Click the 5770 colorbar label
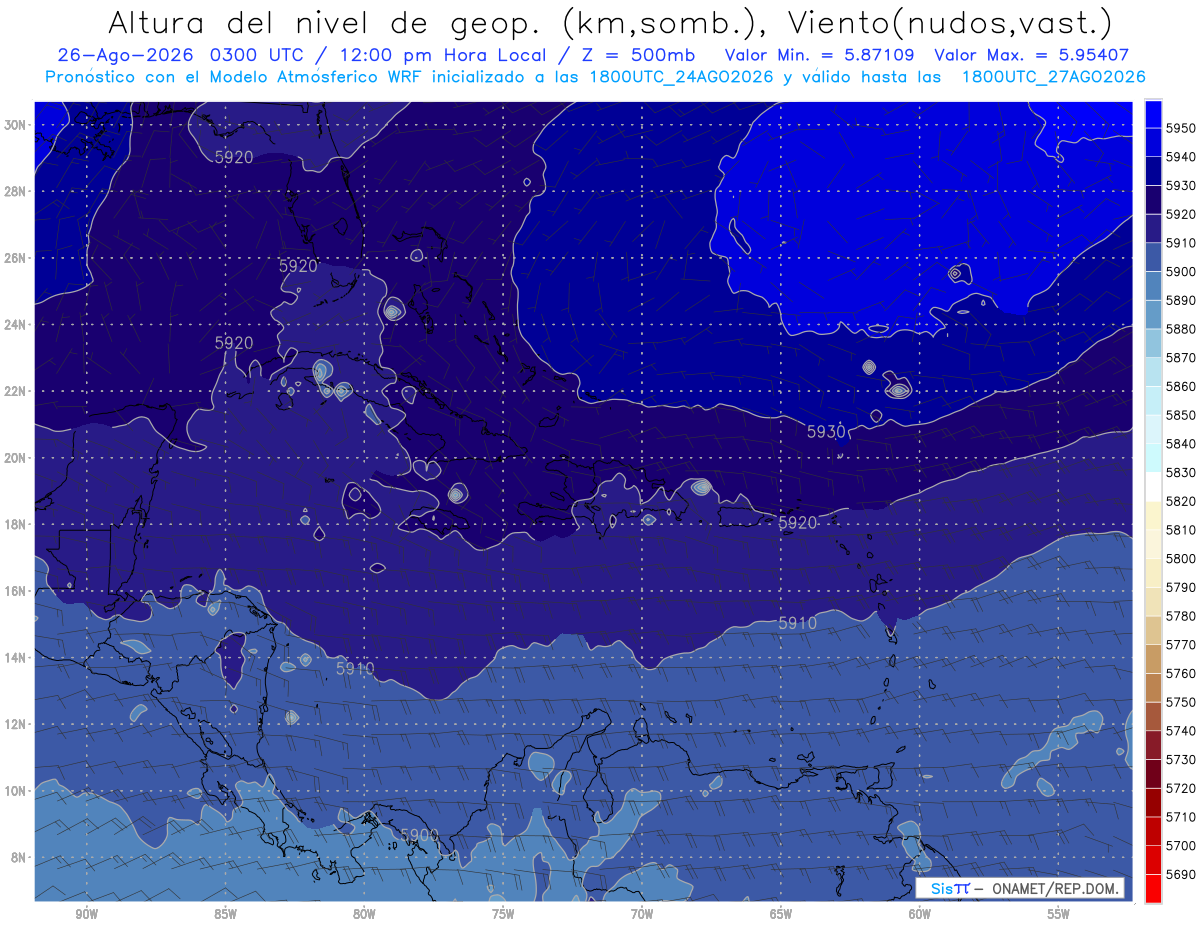1200x927 pixels. [x=1181, y=645]
